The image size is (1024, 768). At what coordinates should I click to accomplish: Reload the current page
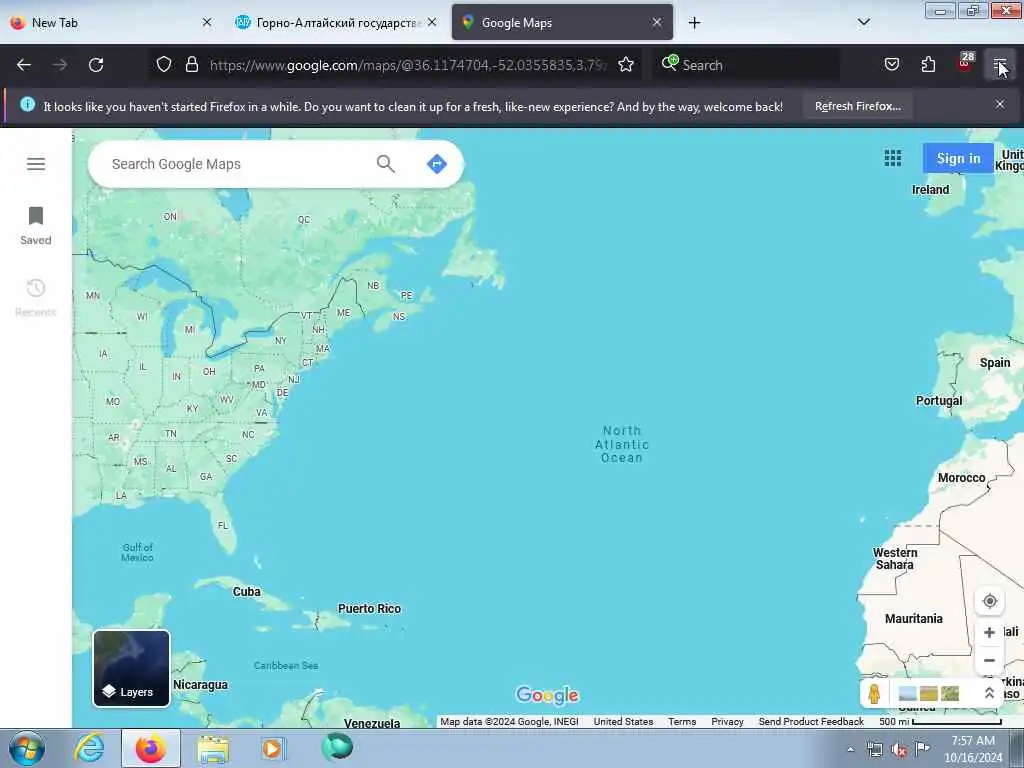(x=96, y=65)
